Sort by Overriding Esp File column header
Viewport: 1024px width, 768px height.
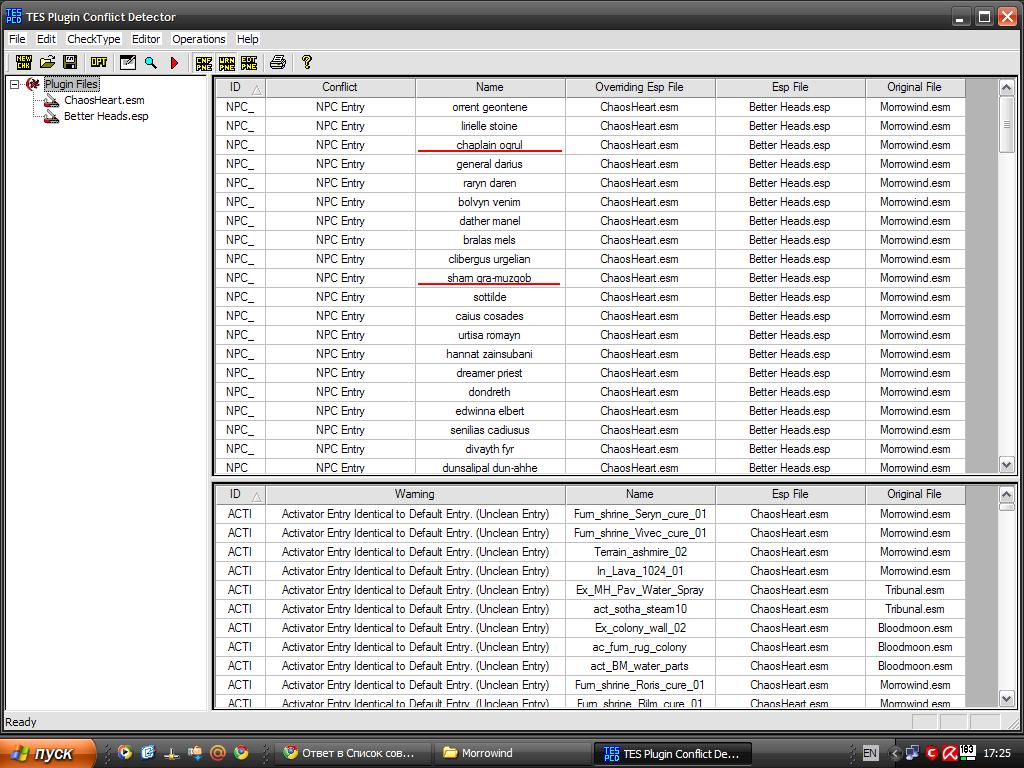click(x=639, y=88)
